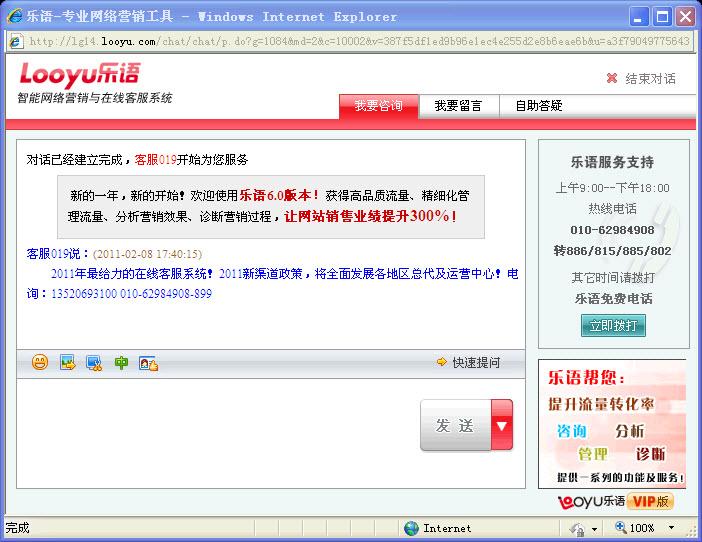This screenshot has width=702, height=542.
Task: Click the IE page icon in address bar
Action: click(16, 42)
